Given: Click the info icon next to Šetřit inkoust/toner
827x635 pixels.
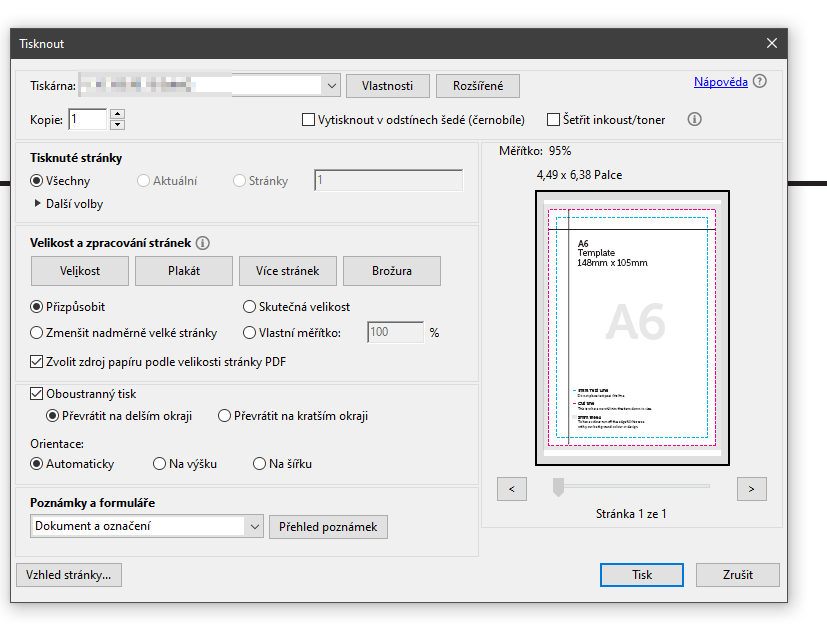Looking at the screenshot, I should coord(695,119).
